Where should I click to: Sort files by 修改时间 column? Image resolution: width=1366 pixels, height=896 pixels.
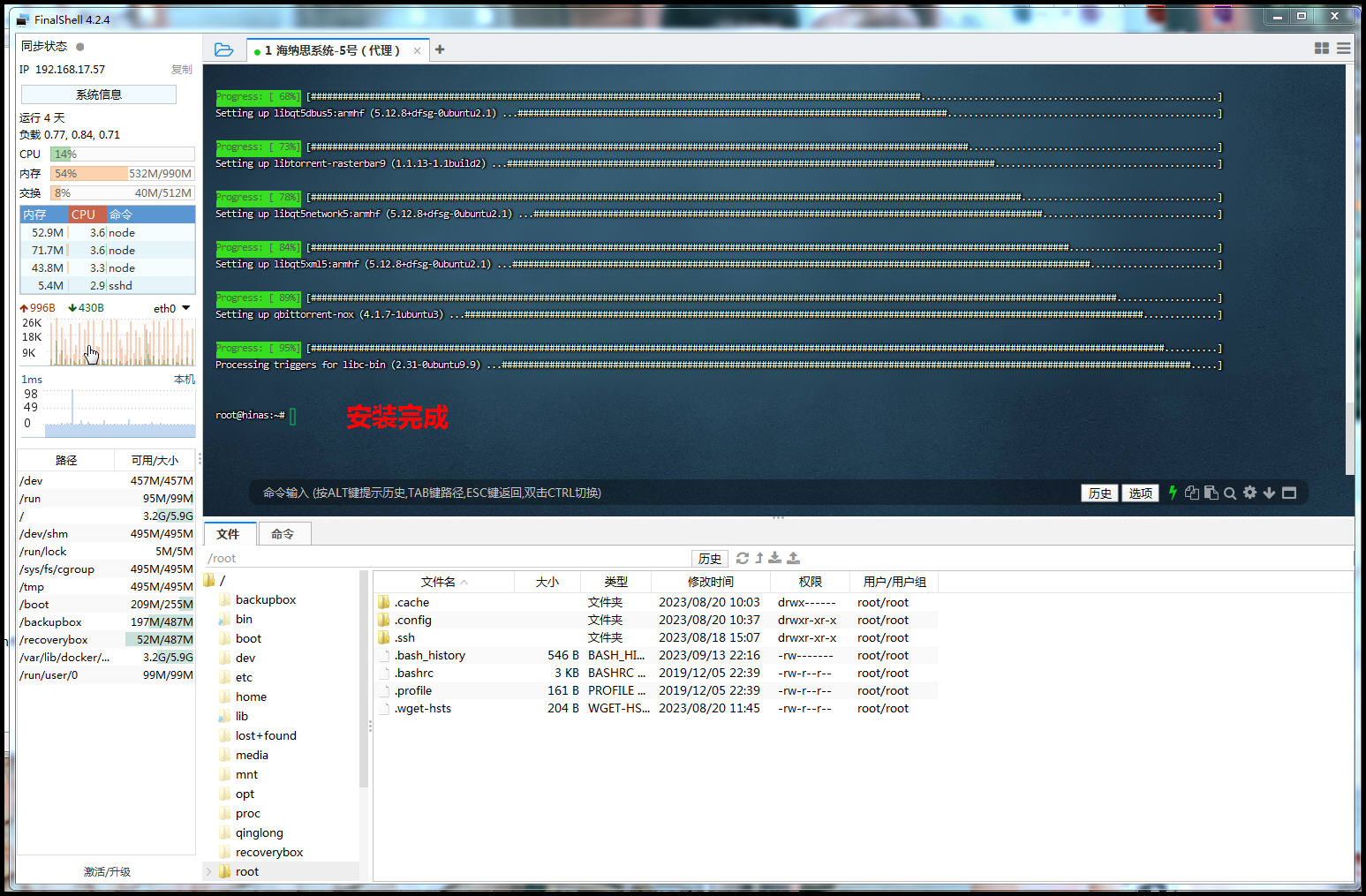click(711, 582)
